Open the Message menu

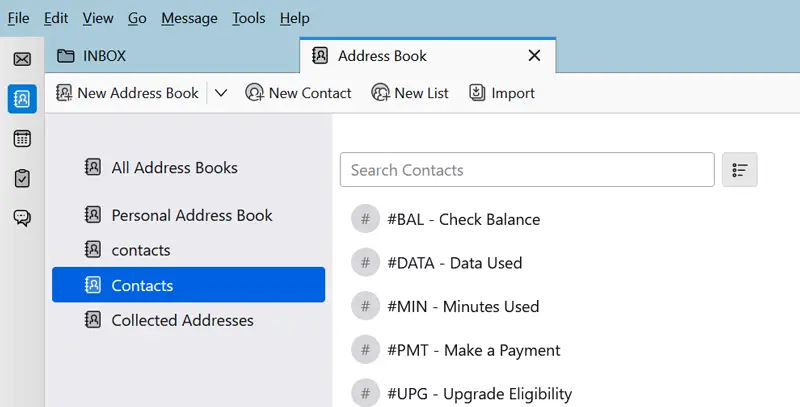coord(189,18)
